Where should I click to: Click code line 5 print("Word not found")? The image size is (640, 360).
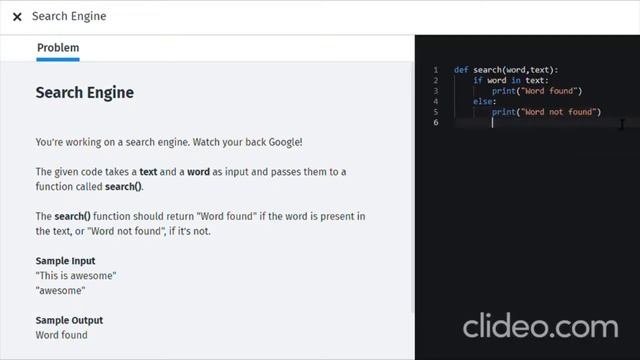click(546, 112)
